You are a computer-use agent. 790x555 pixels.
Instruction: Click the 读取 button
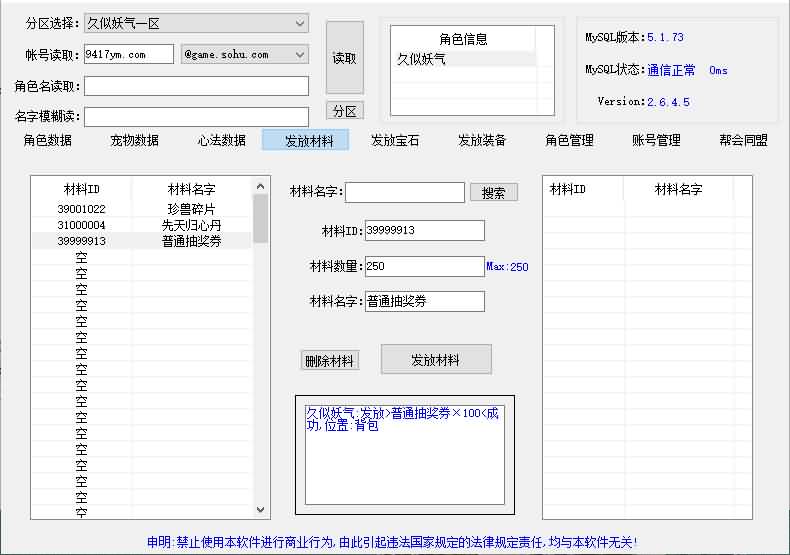point(345,58)
